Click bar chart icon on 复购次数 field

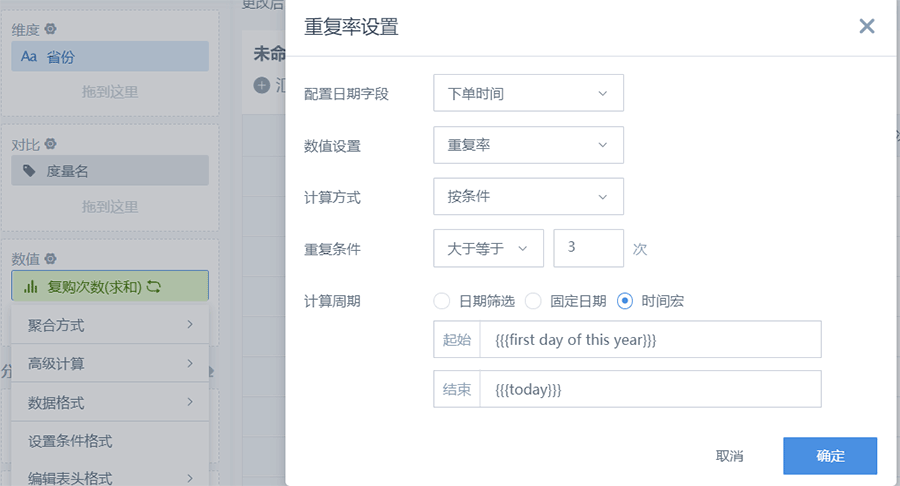pos(31,286)
